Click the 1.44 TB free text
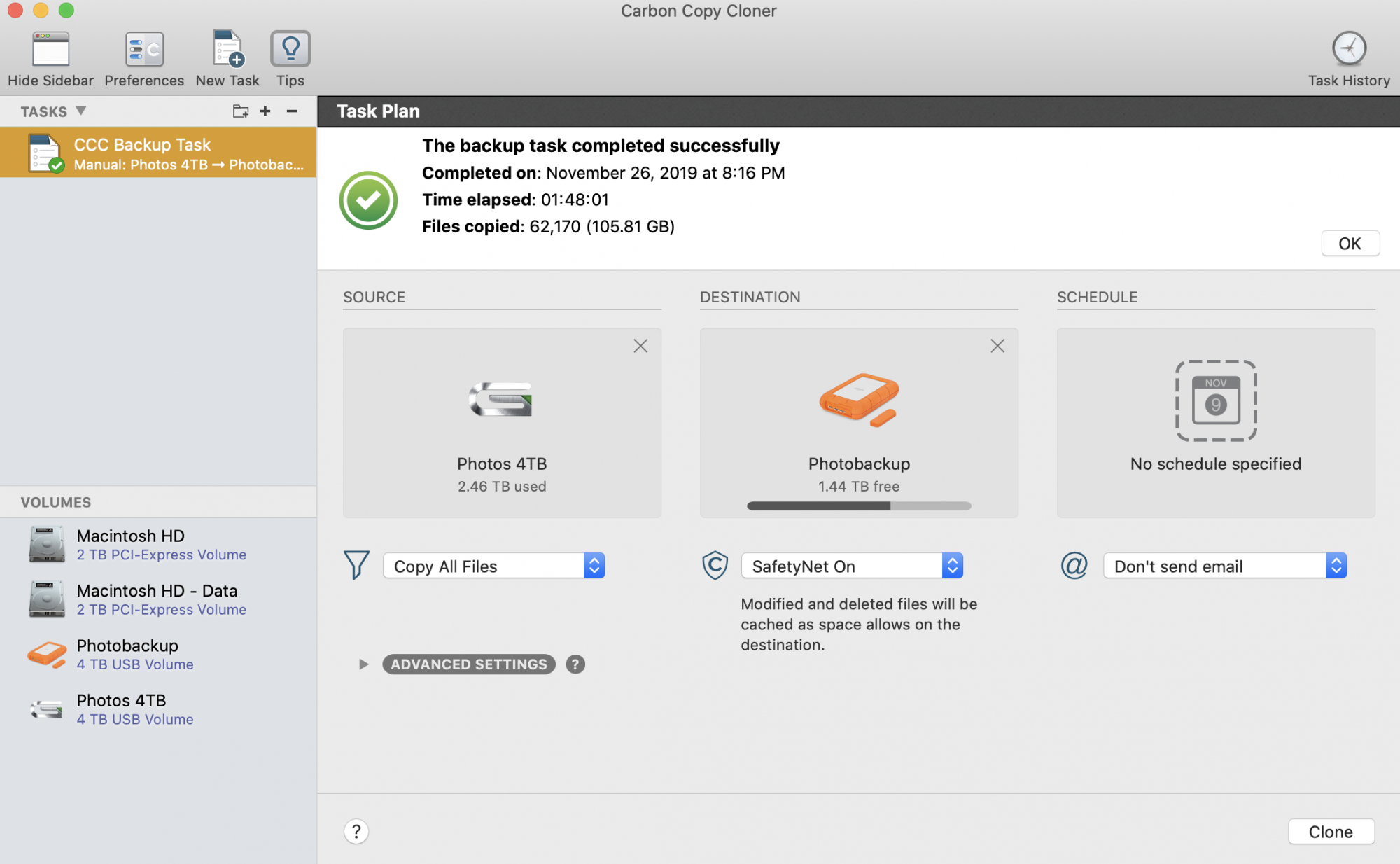Viewport: 1400px width, 864px height. (x=859, y=487)
